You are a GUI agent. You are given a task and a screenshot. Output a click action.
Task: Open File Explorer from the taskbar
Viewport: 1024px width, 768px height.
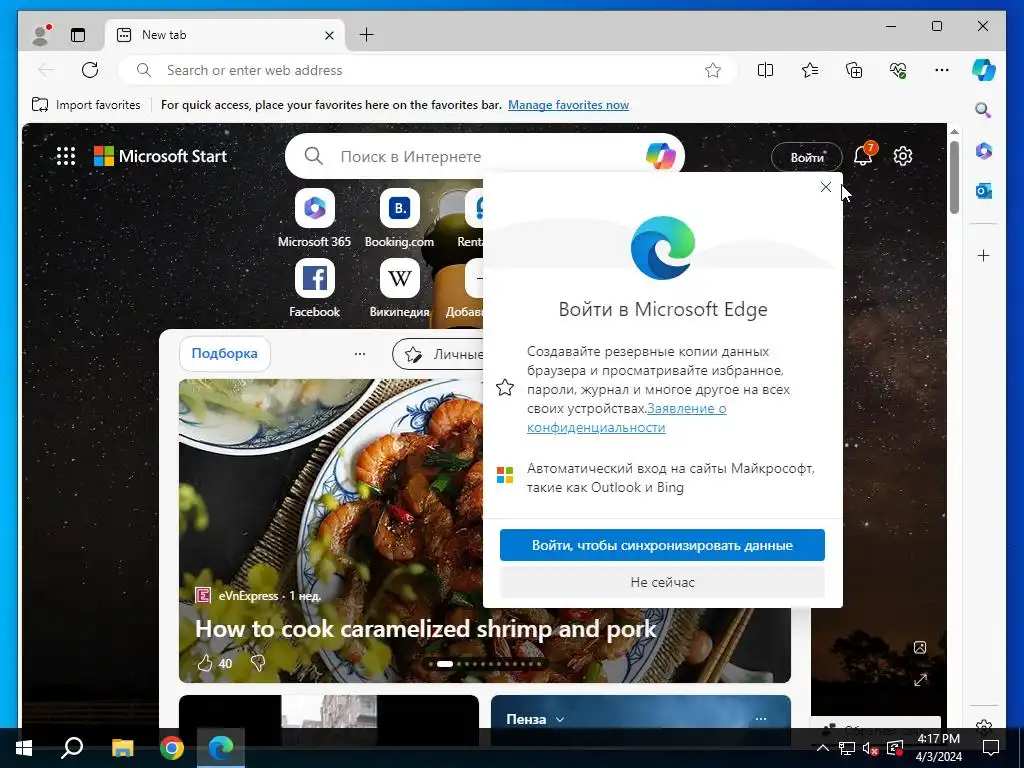[122, 748]
